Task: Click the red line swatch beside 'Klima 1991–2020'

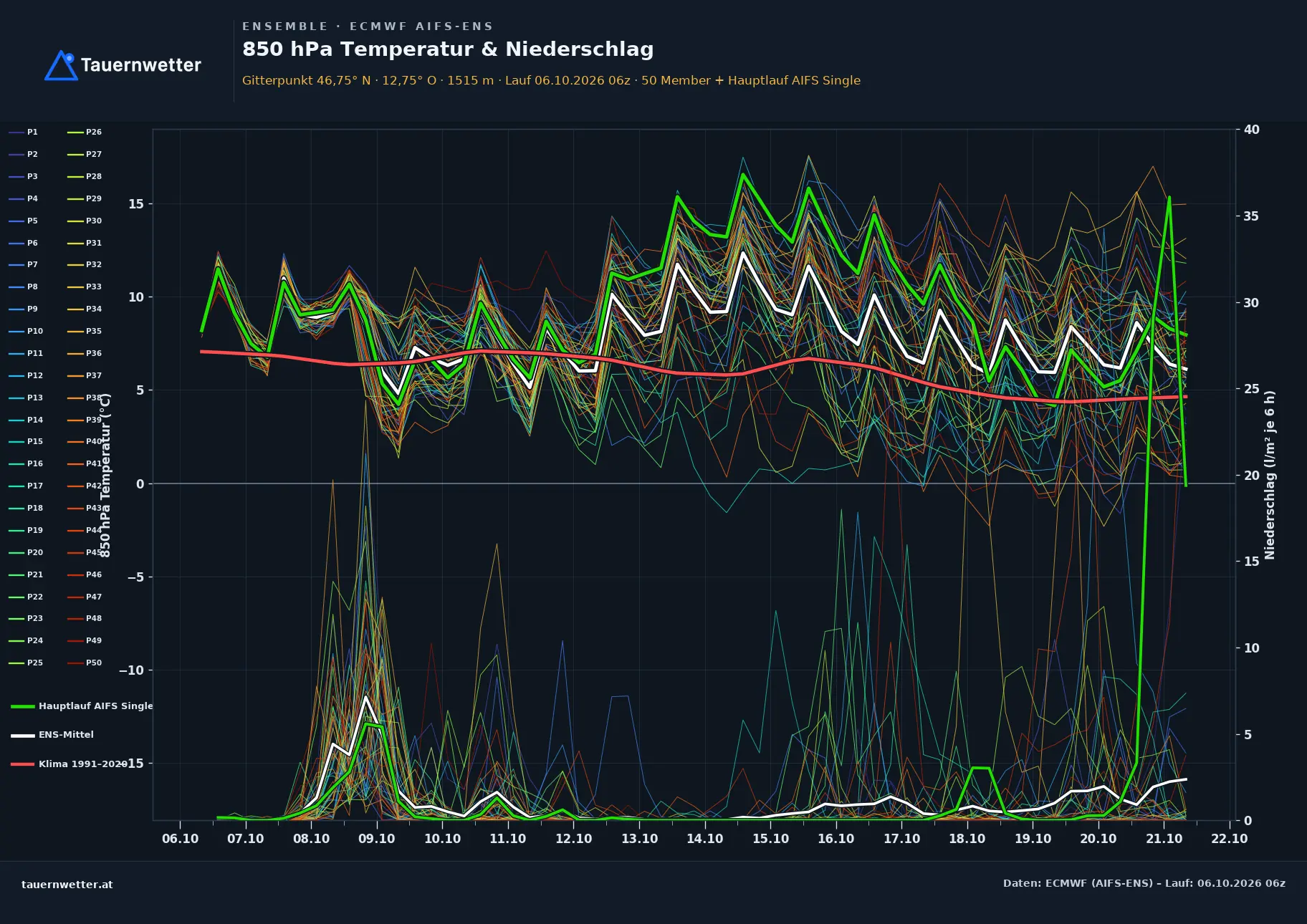Action: point(23,764)
